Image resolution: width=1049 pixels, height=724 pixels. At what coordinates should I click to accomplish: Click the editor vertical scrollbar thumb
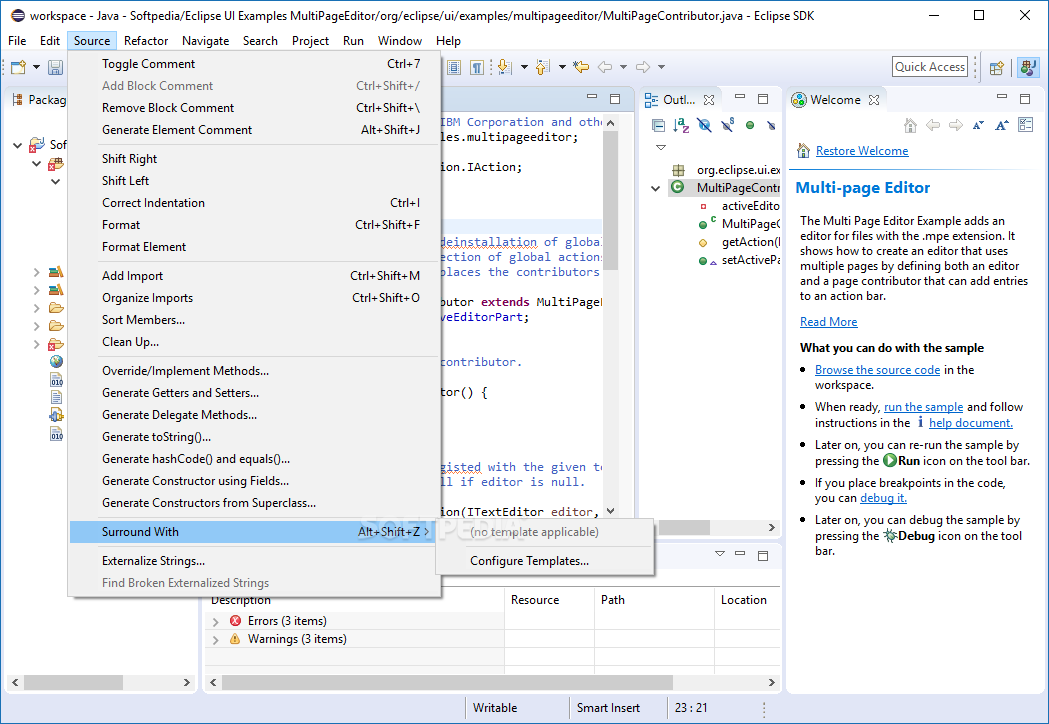[610, 201]
